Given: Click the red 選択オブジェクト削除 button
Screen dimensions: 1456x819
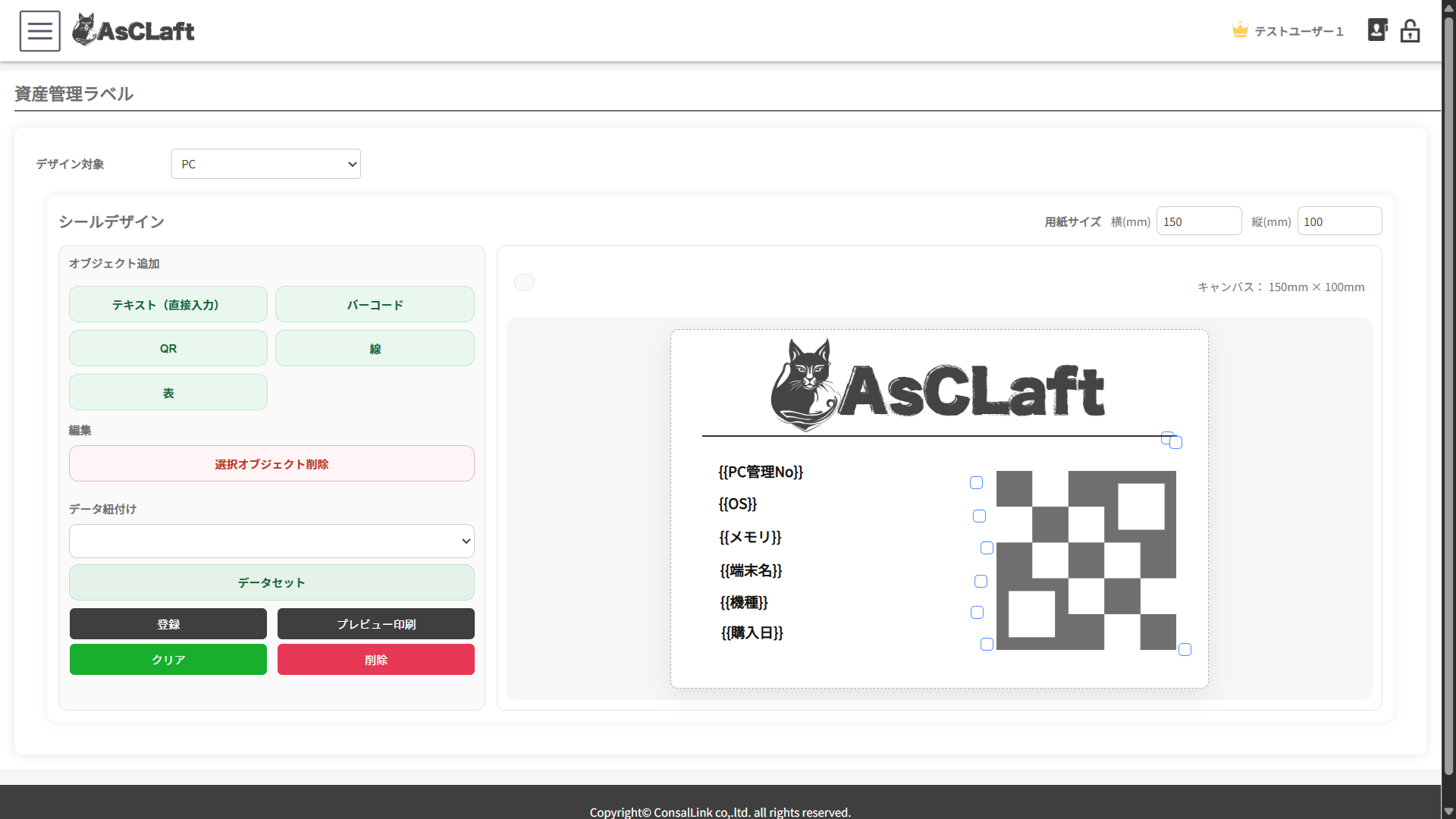Looking at the screenshot, I should point(271,464).
